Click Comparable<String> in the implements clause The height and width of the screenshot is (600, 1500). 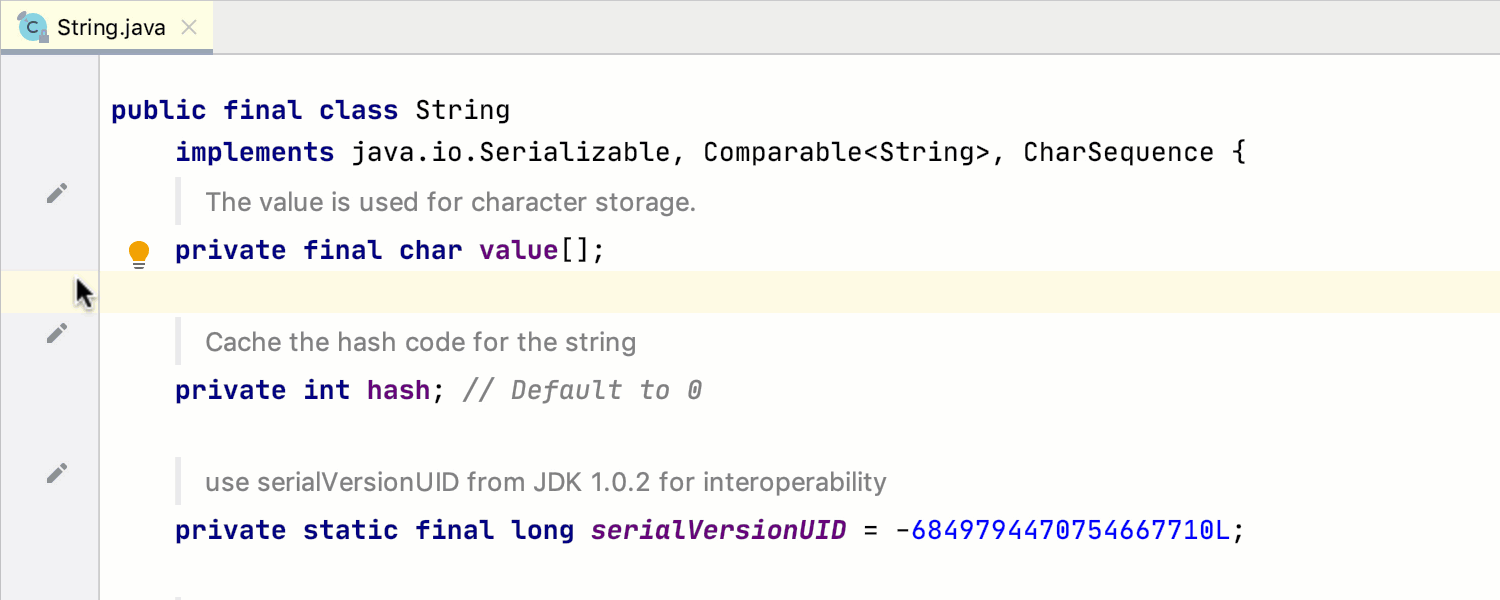click(x=846, y=153)
